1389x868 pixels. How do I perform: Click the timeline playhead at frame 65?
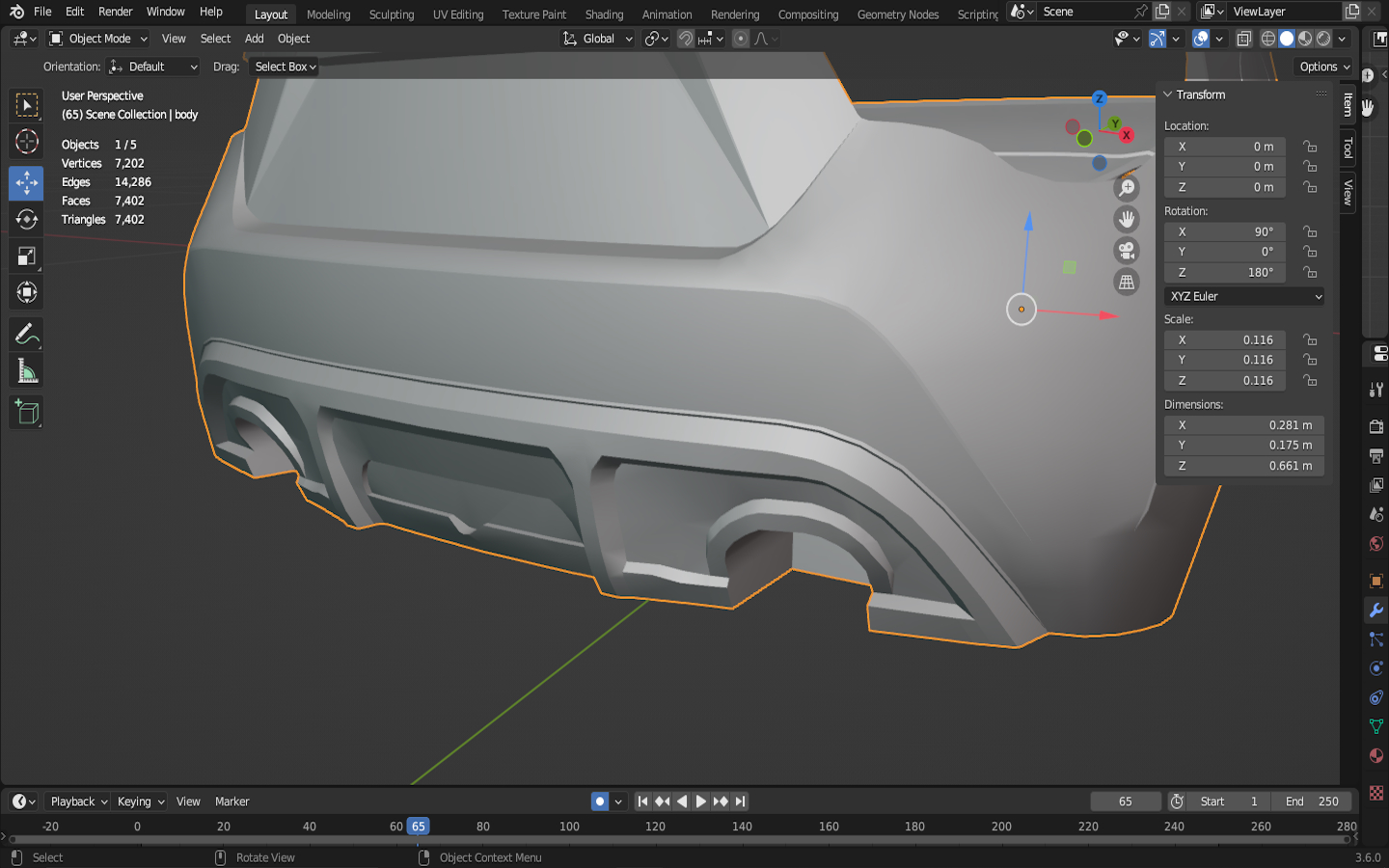pos(418,827)
